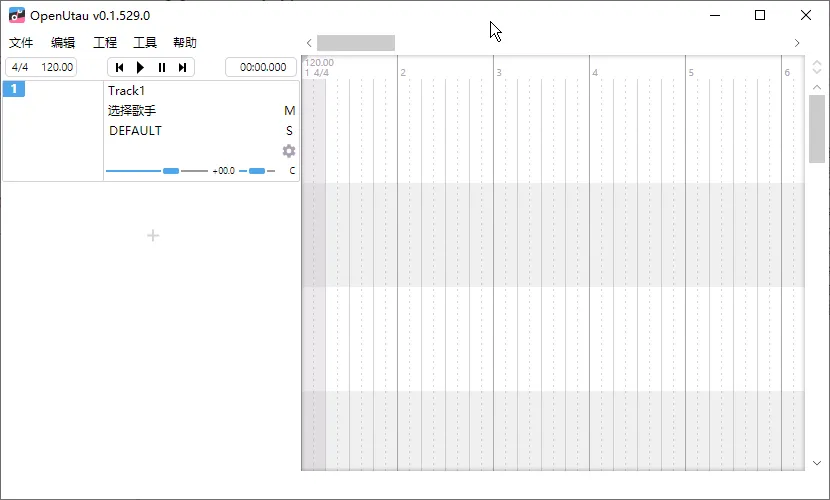
Task: Open the 文件 menu
Action: 21,43
